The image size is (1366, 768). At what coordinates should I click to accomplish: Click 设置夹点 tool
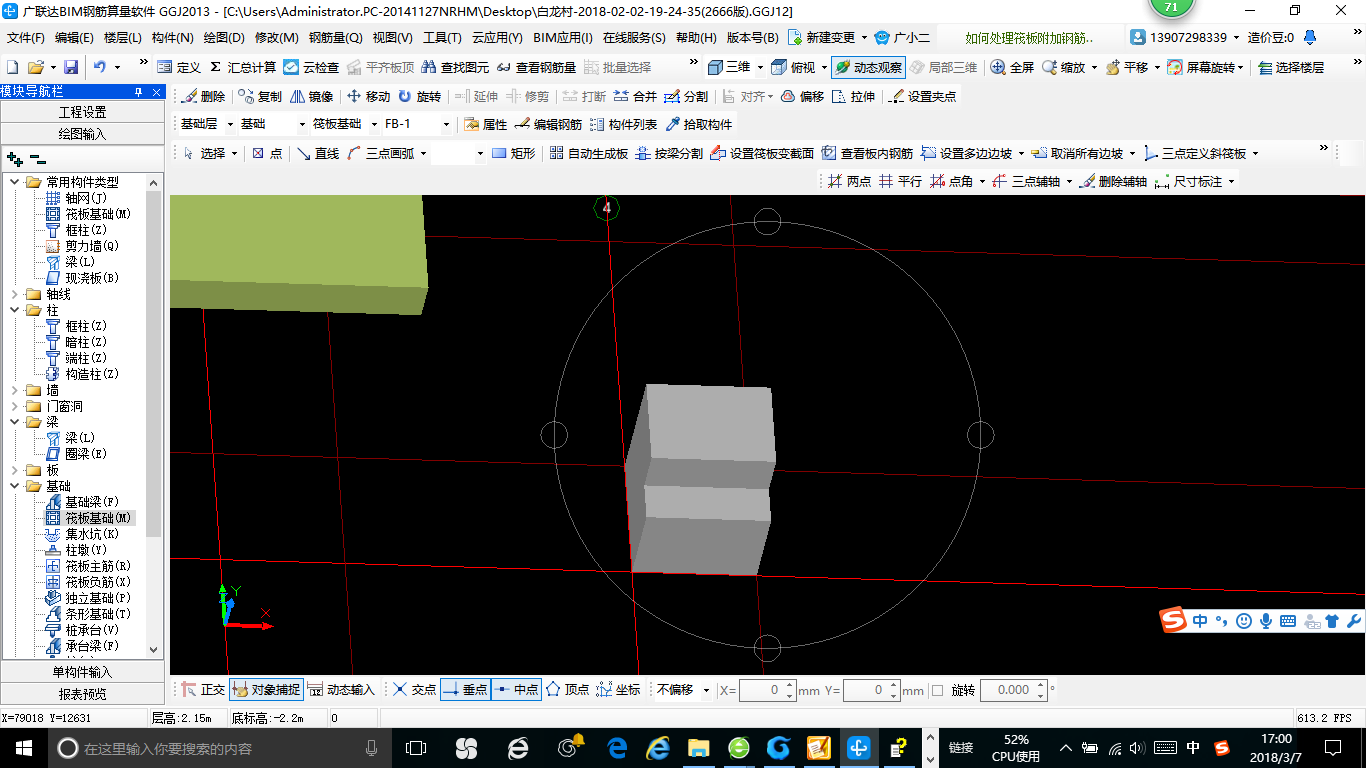tap(922, 97)
